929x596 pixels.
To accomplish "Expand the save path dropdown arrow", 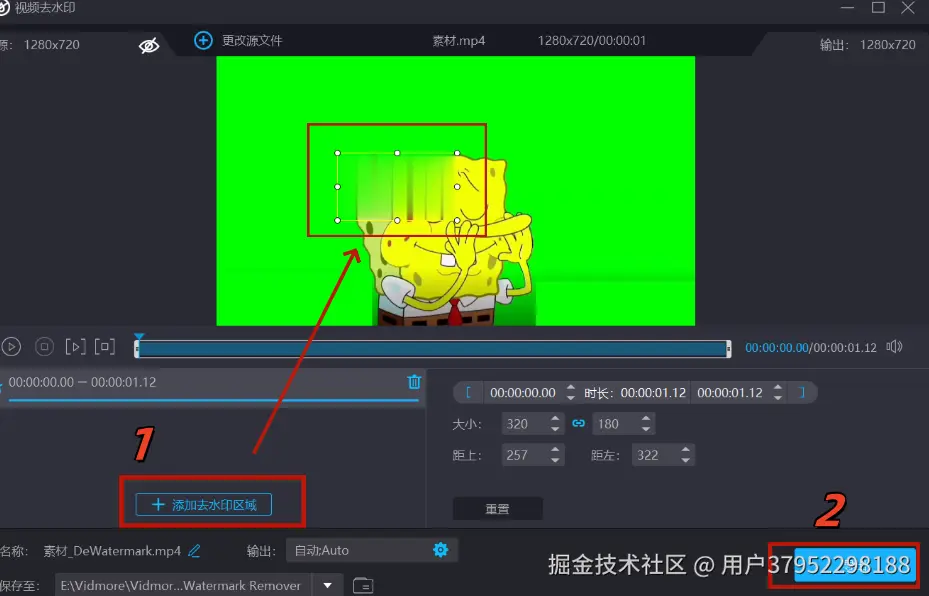I will click(x=327, y=585).
